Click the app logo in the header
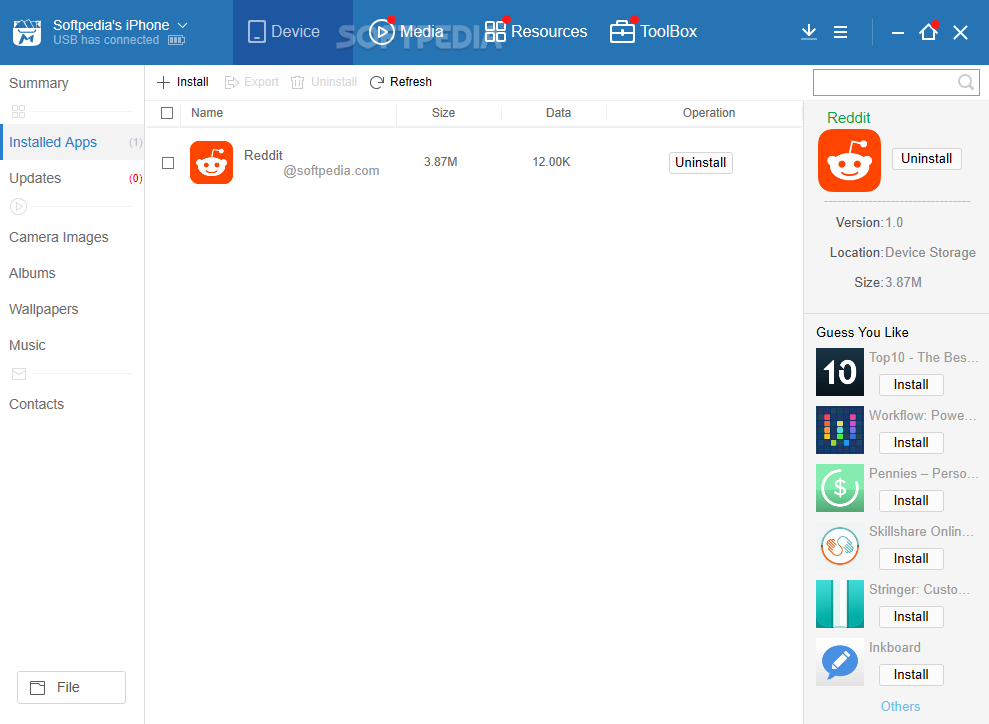The height and width of the screenshot is (724, 989). click(27, 32)
